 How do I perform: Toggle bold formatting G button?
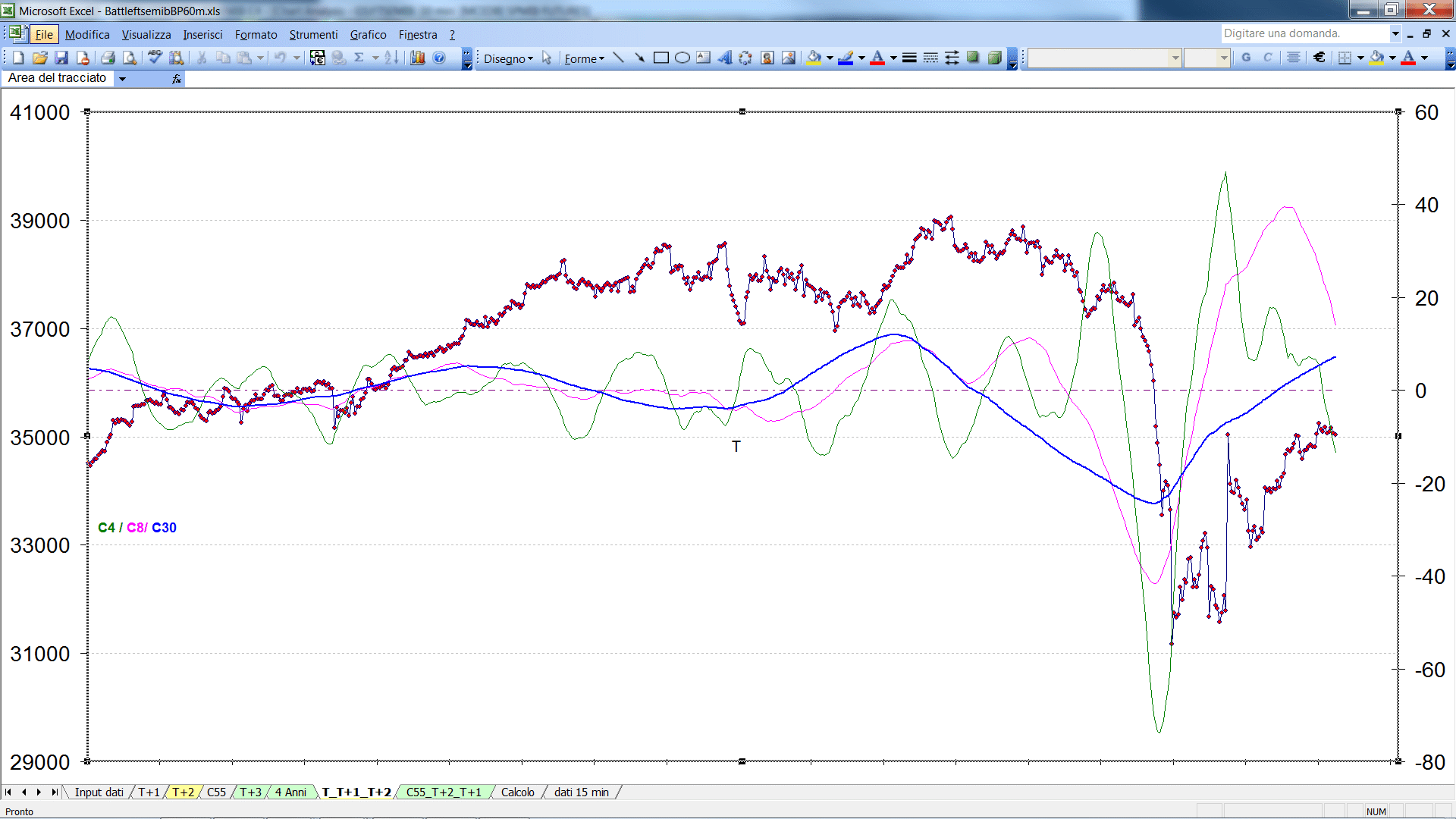[1246, 58]
